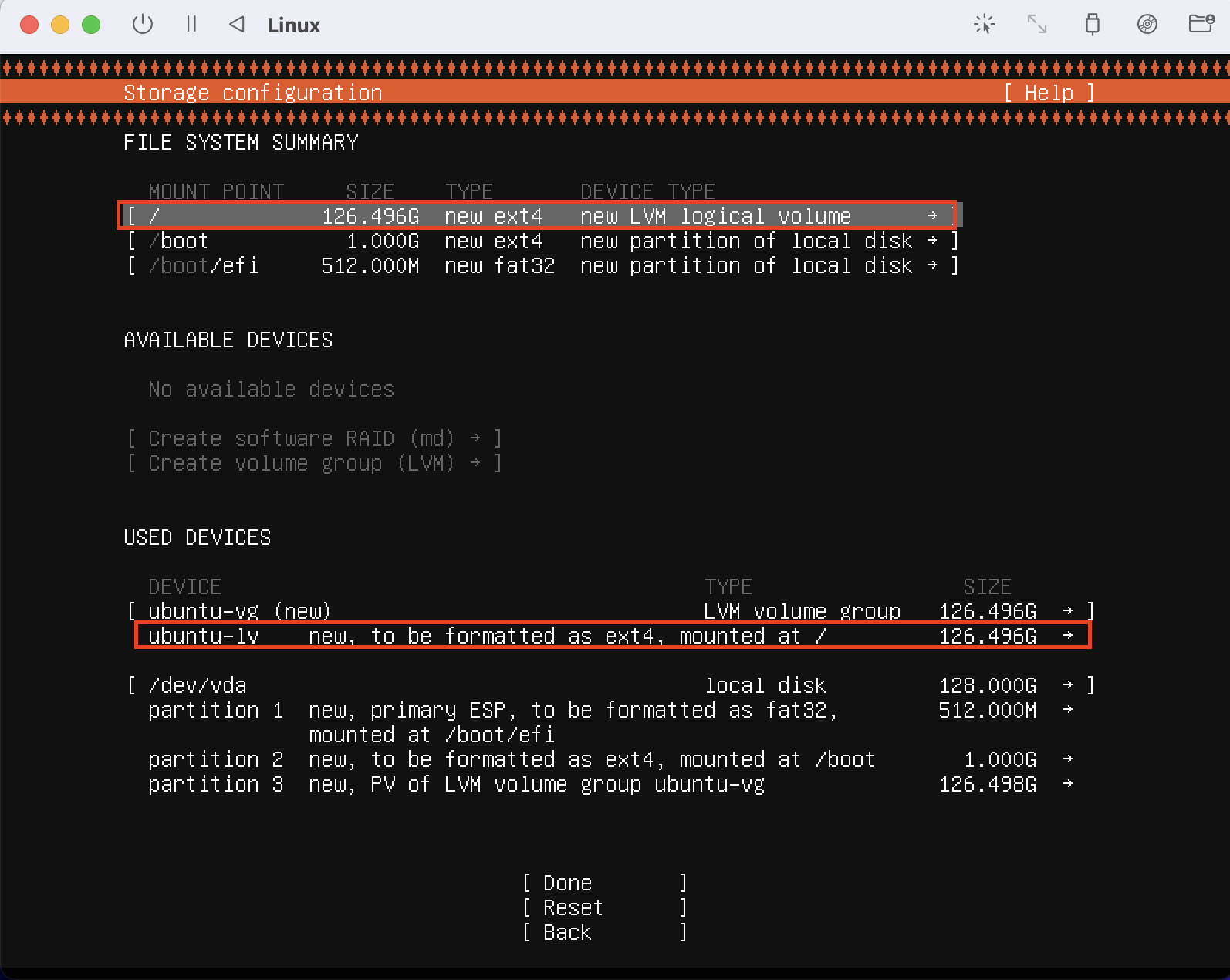
Task: Click the AVAILABLE DEVICES heading
Action: (x=228, y=340)
